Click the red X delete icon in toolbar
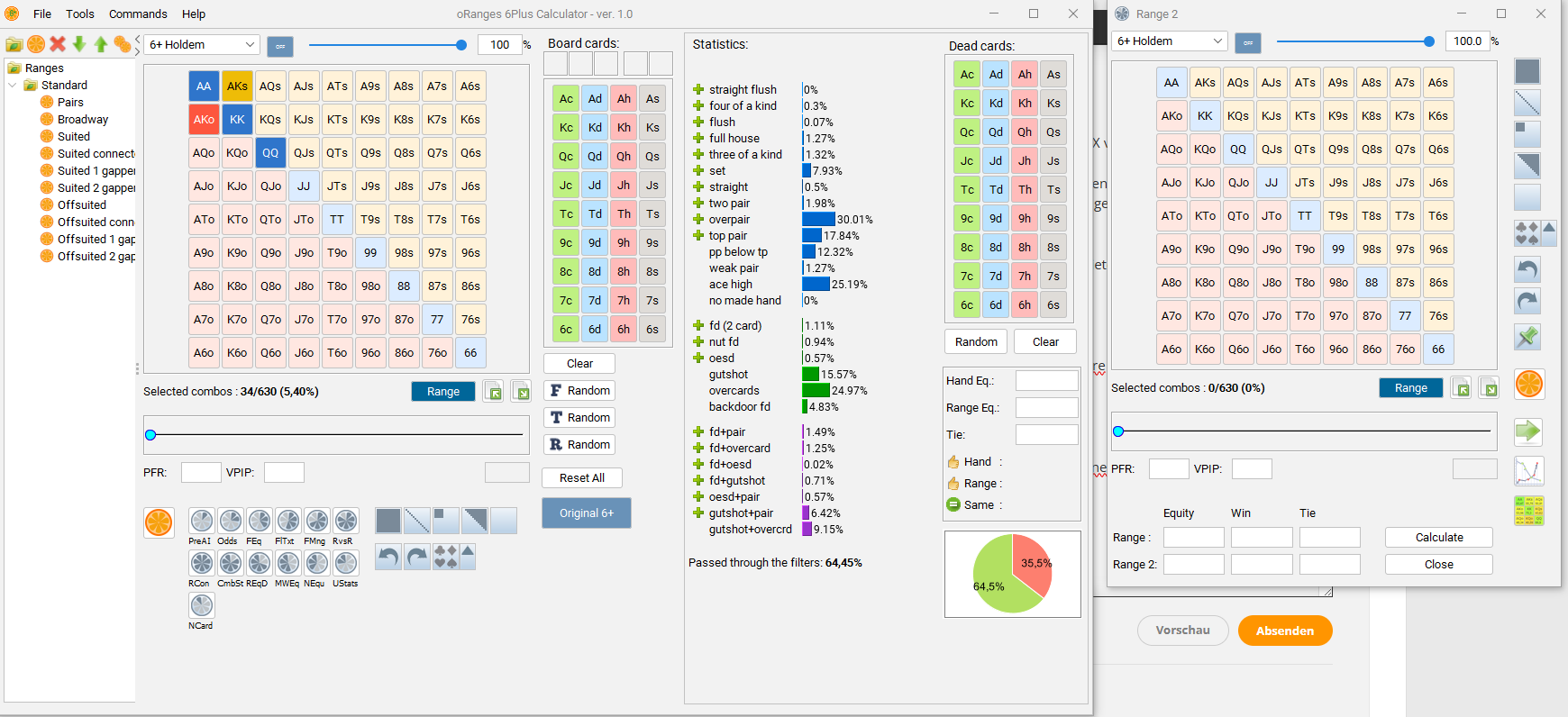 pyautogui.click(x=58, y=44)
